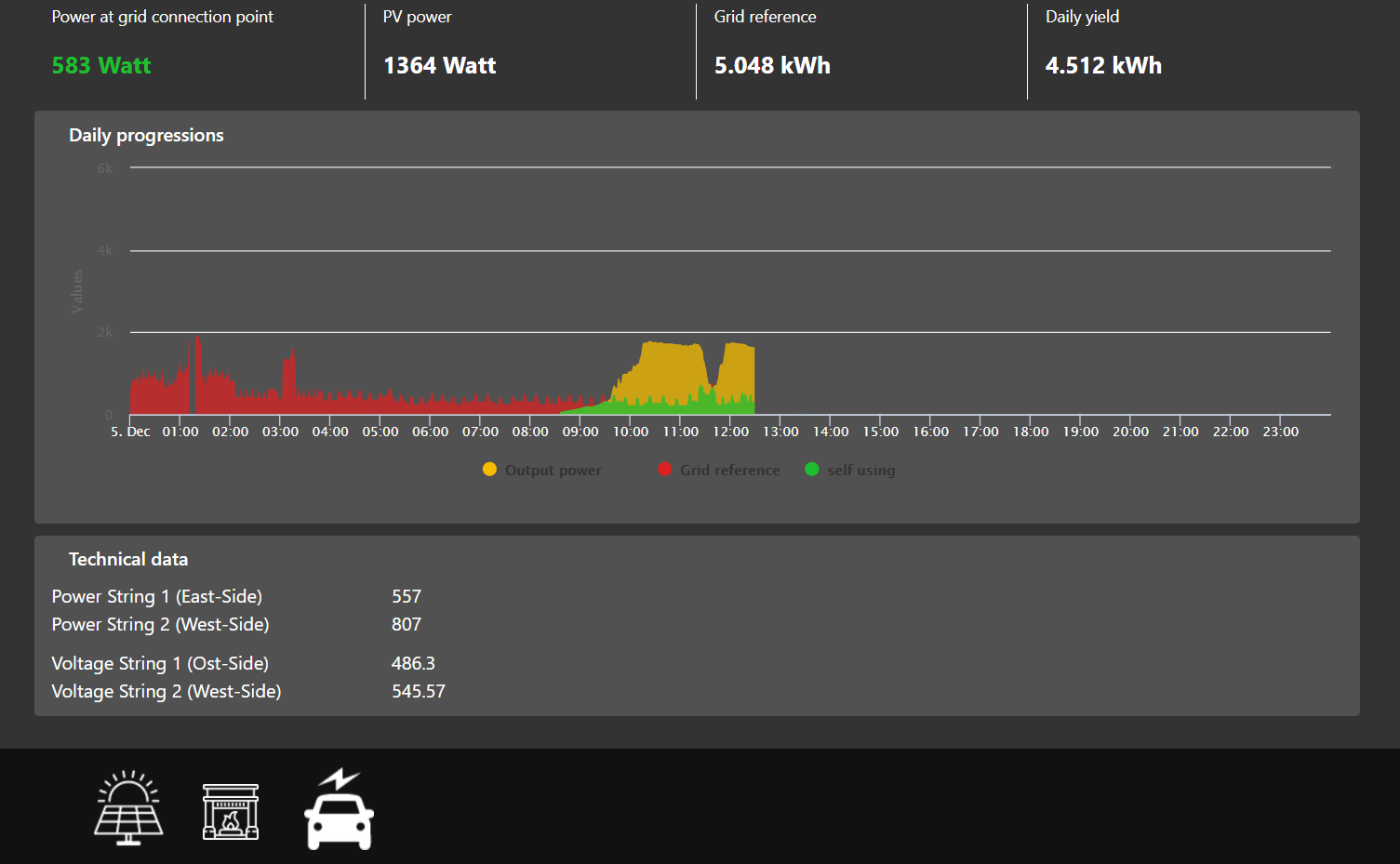The height and width of the screenshot is (864, 1400).
Task: Toggle the self using series label
Action: (861, 471)
